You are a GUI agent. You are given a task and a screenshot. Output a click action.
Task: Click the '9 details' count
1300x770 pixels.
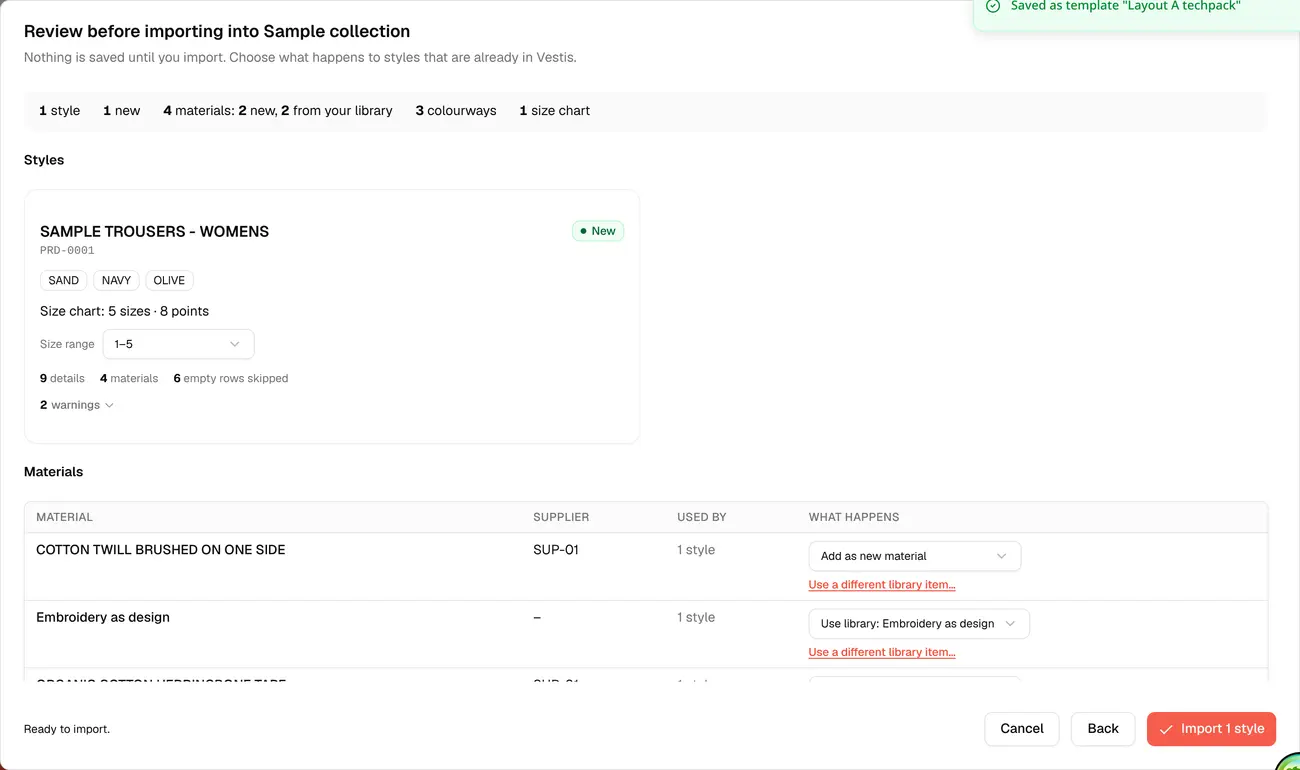[x=62, y=379]
